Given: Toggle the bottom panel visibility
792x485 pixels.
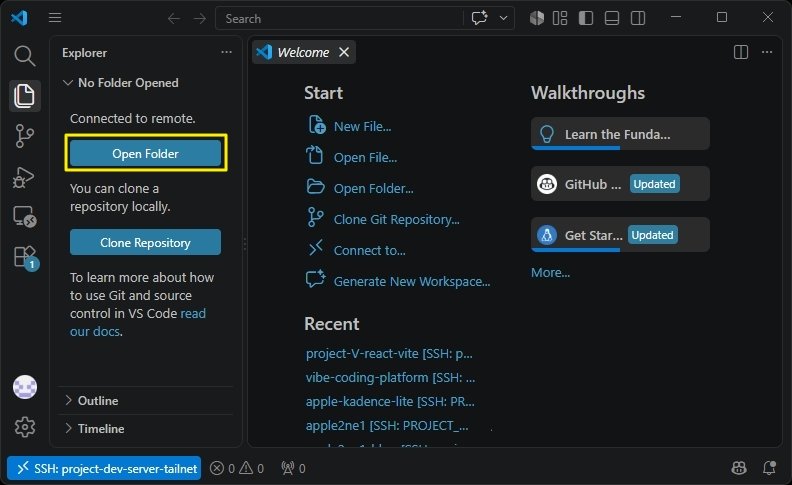Looking at the screenshot, I should click(612, 18).
